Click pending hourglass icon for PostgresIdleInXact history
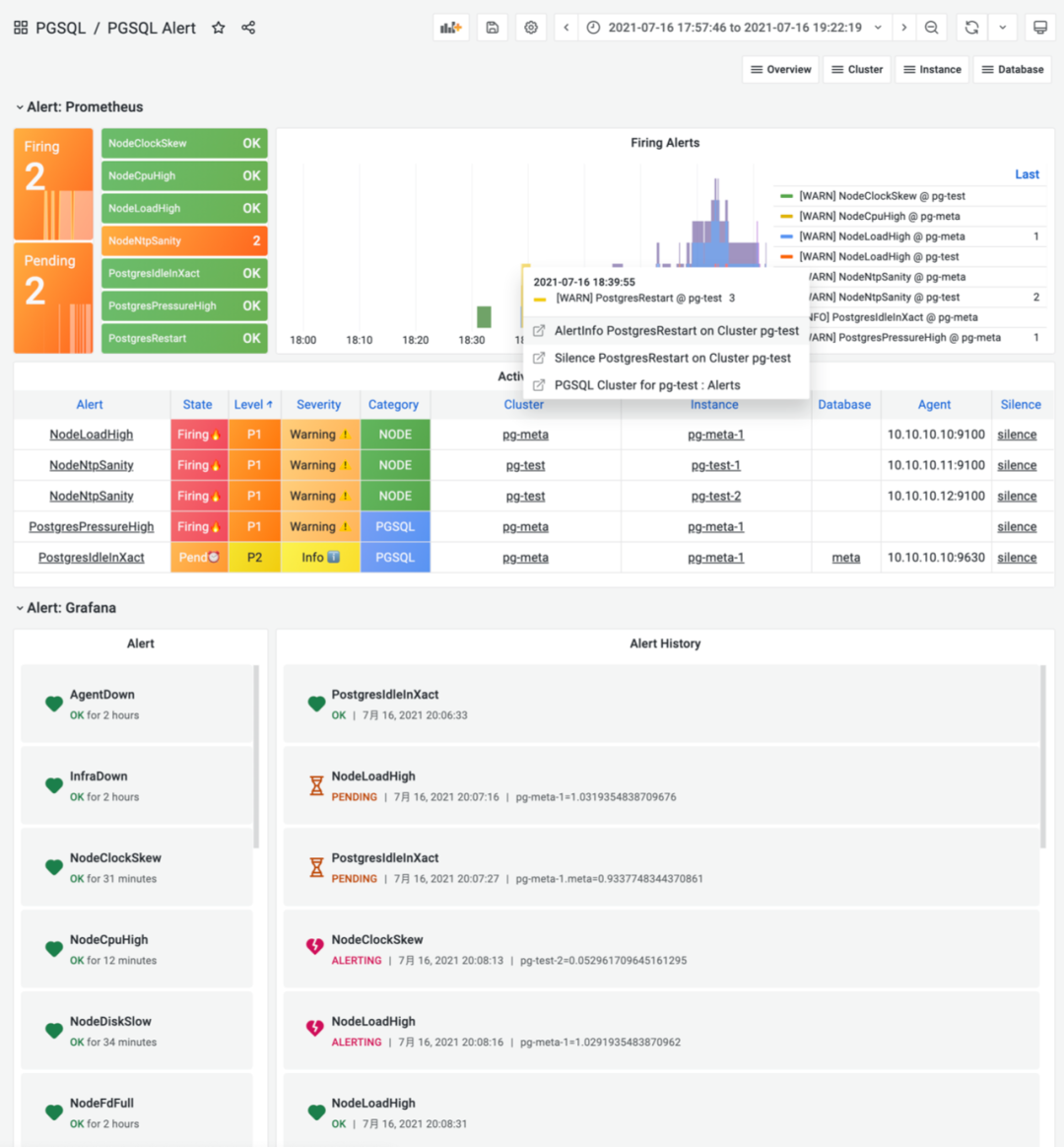Image resolution: width=1064 pixels, height=1147 pixels. pos(316,867)
